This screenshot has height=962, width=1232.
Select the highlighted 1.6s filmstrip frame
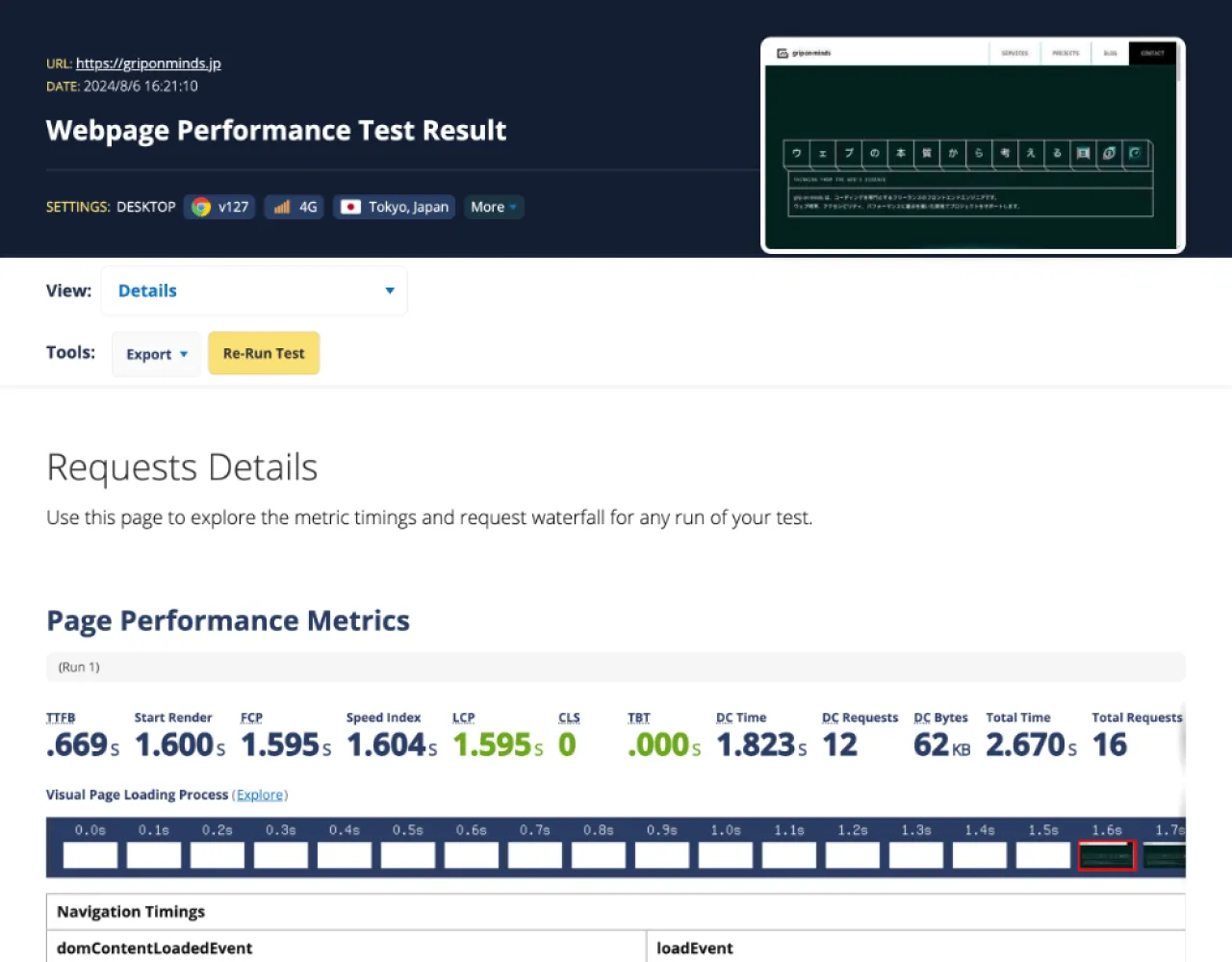(1106, 854)
